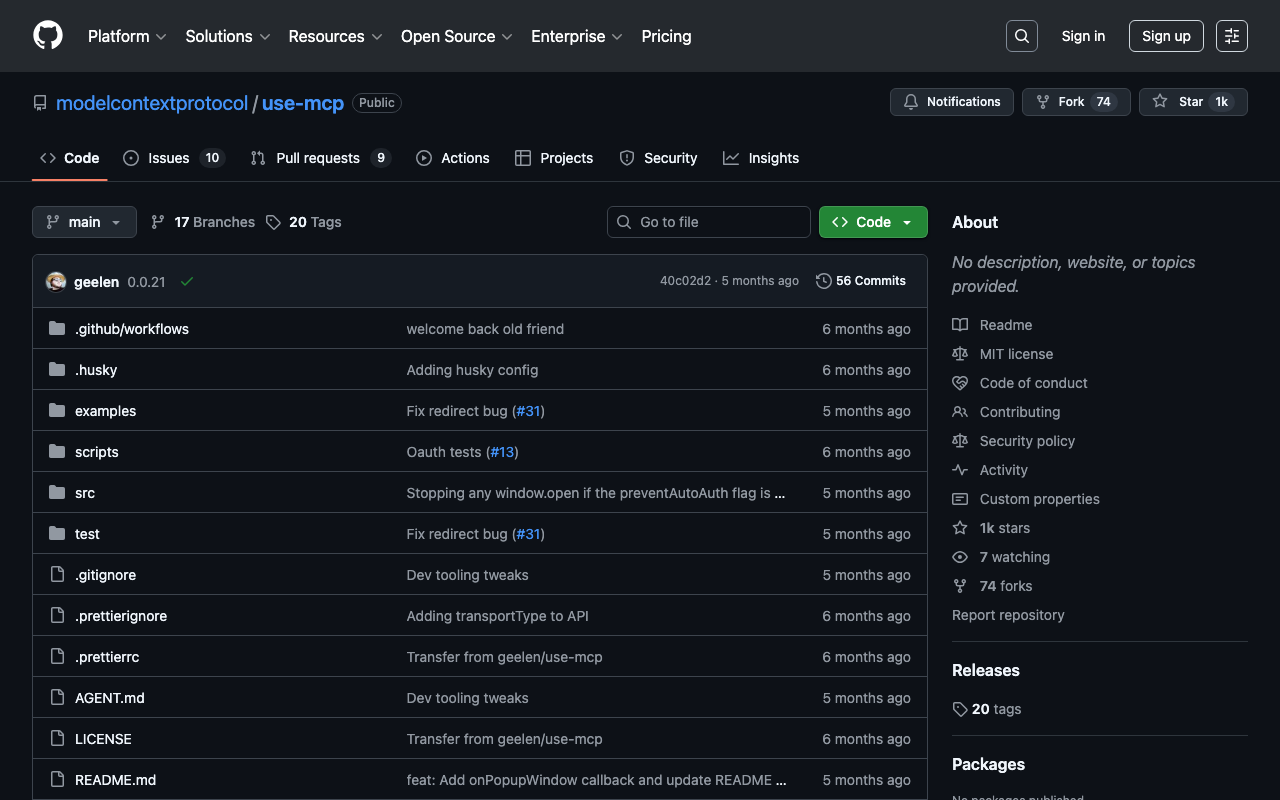This screenshot has width=1280, height=800.
Task: Expand the Open Source menu
Action: (456, 36)
